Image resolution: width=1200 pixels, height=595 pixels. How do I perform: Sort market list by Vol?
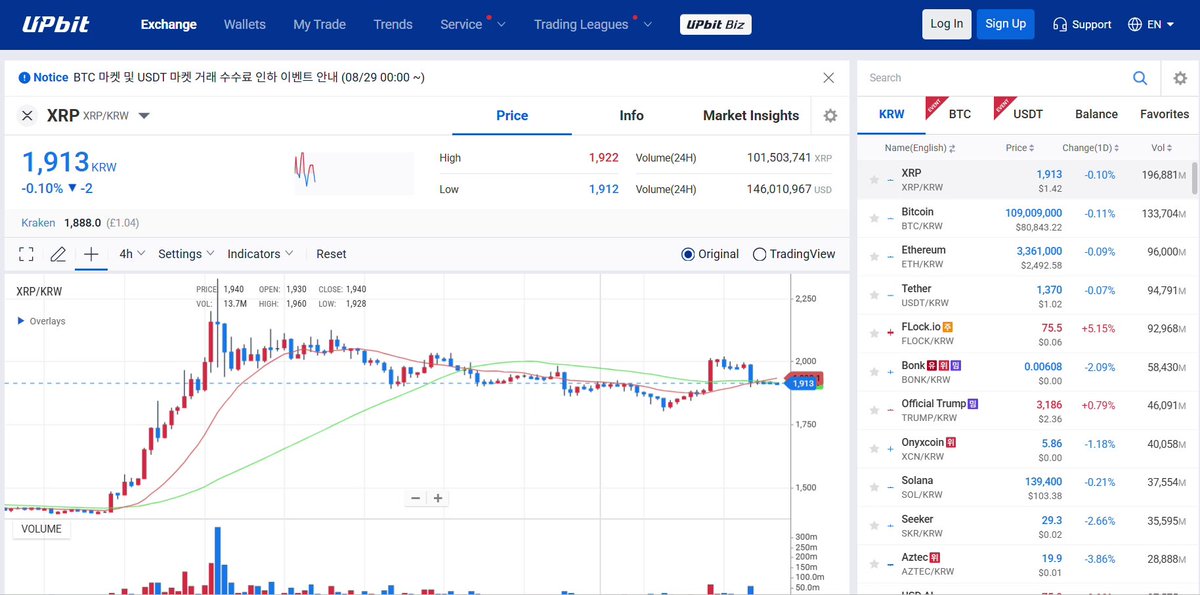[x=1163, y=148]
